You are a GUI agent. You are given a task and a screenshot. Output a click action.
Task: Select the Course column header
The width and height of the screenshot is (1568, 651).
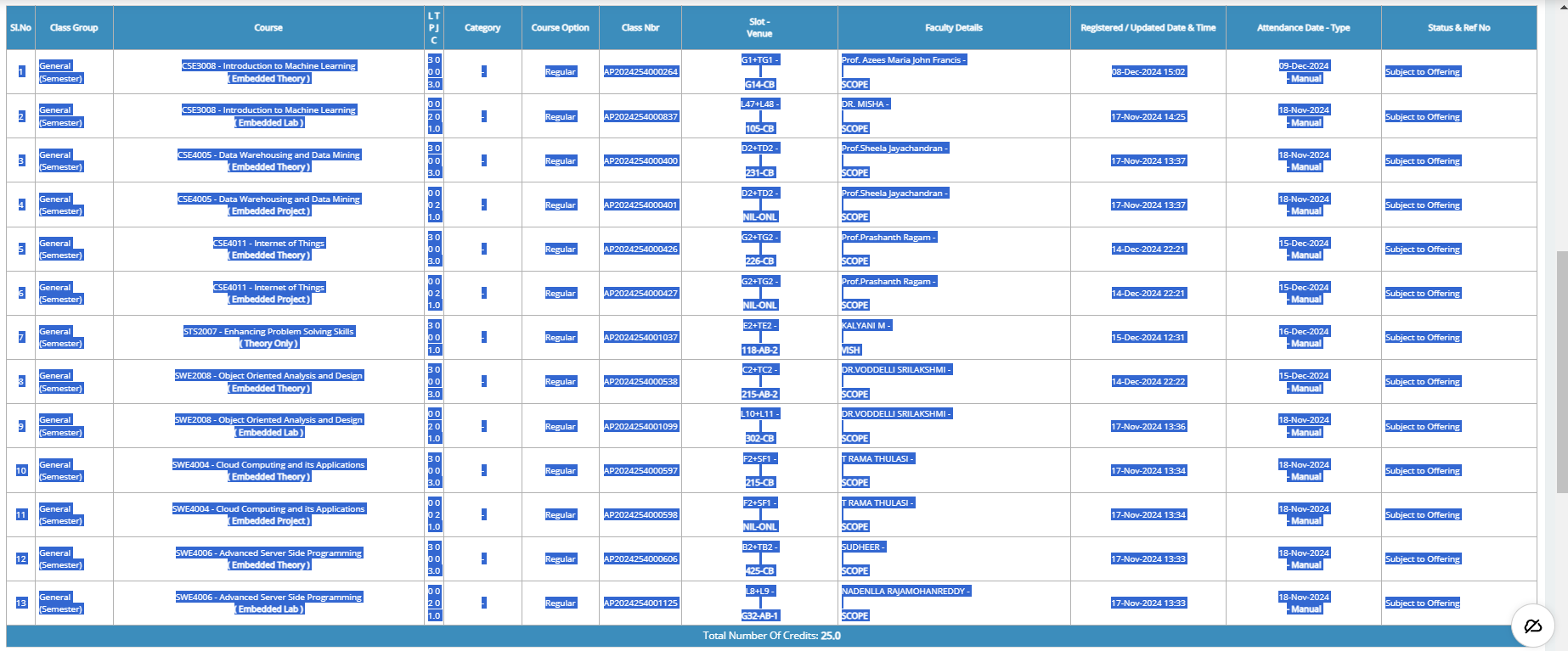(268, 28)
